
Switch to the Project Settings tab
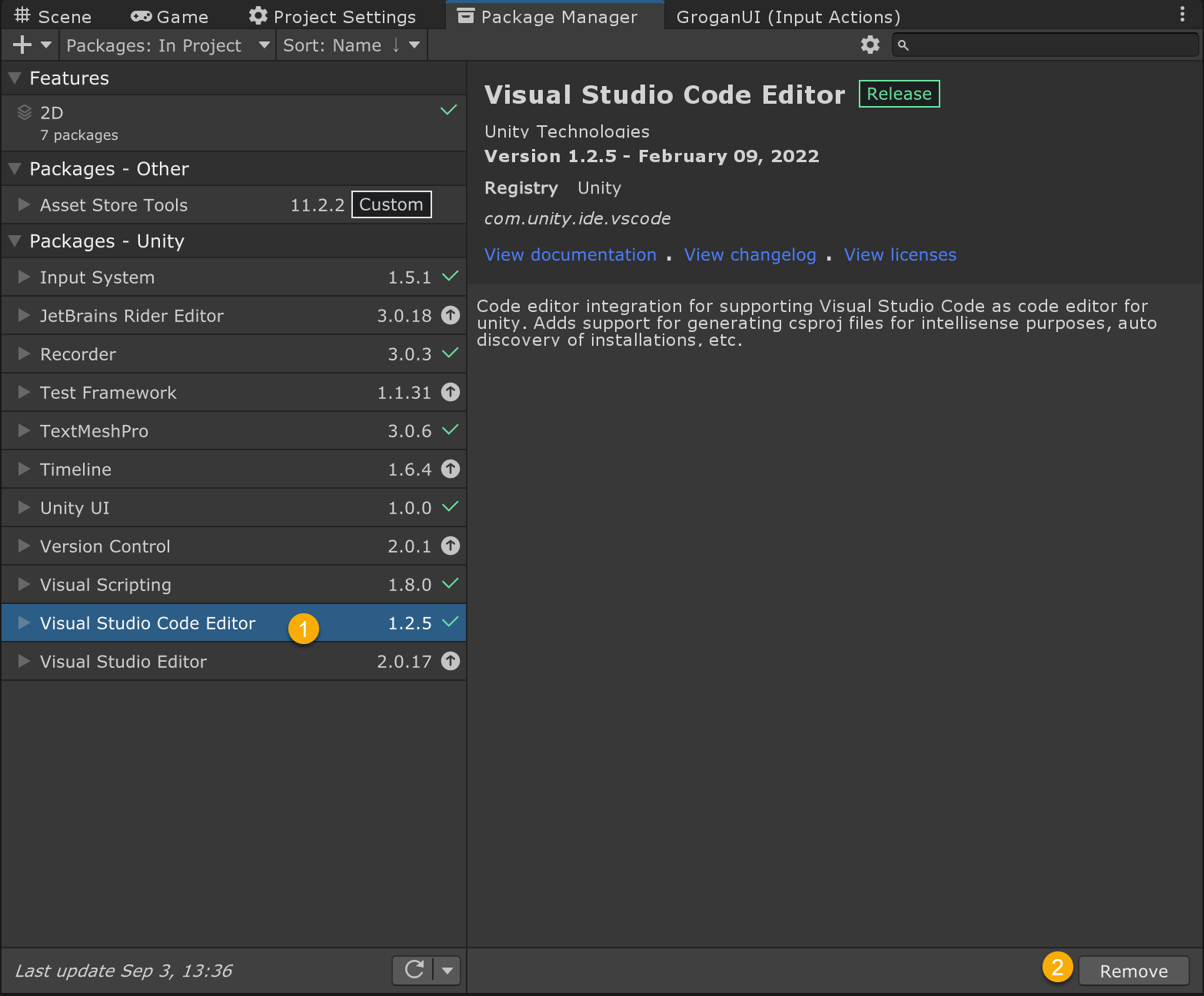pyautogui.click(x=332, y=16)
